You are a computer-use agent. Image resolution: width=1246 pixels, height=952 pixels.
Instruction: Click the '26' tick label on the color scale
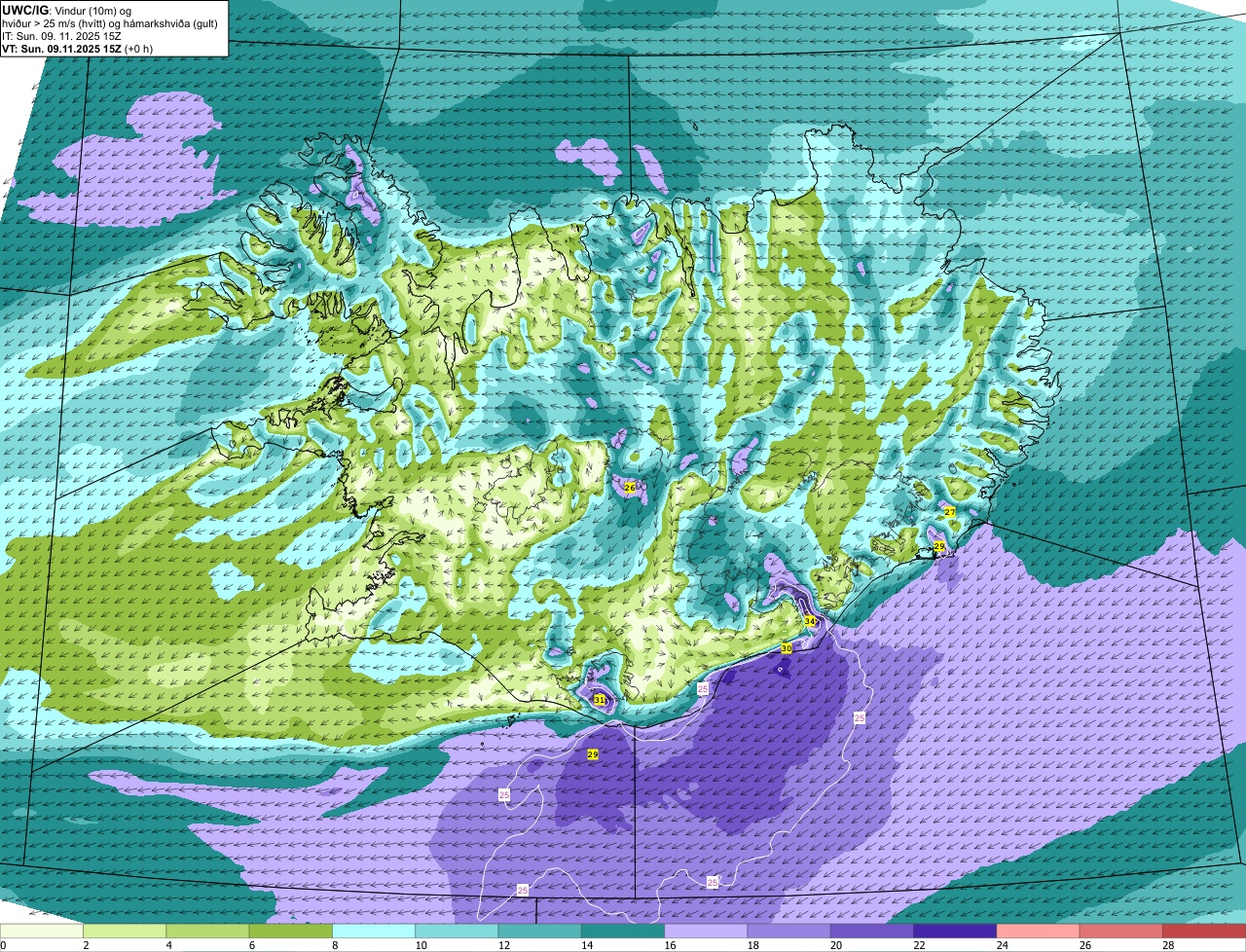(x=1085, y=945)
